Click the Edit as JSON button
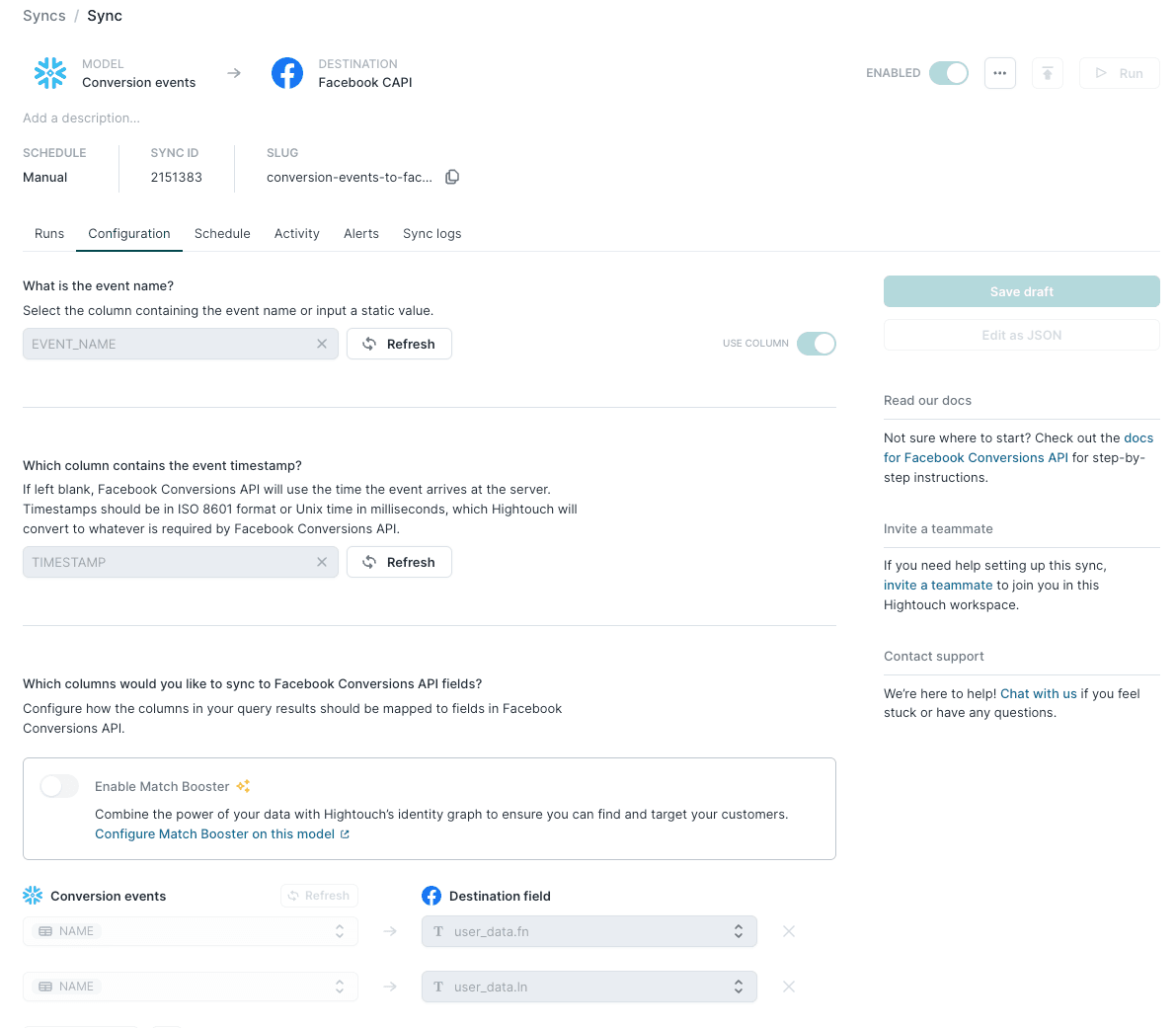The width and height of the screenshot is (1176, 1028). click(x=1021, y=335)
